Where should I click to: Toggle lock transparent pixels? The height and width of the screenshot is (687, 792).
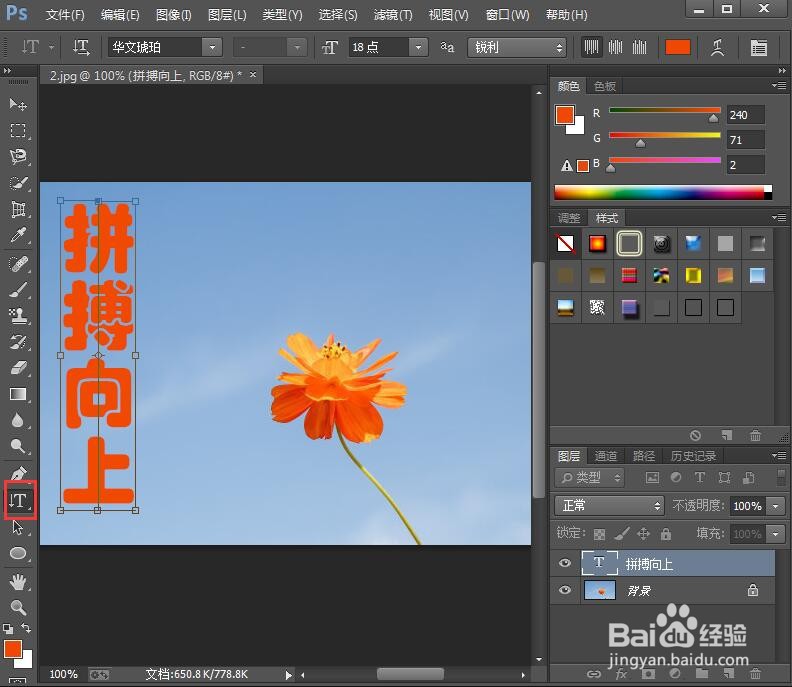(x=599, y=534)
